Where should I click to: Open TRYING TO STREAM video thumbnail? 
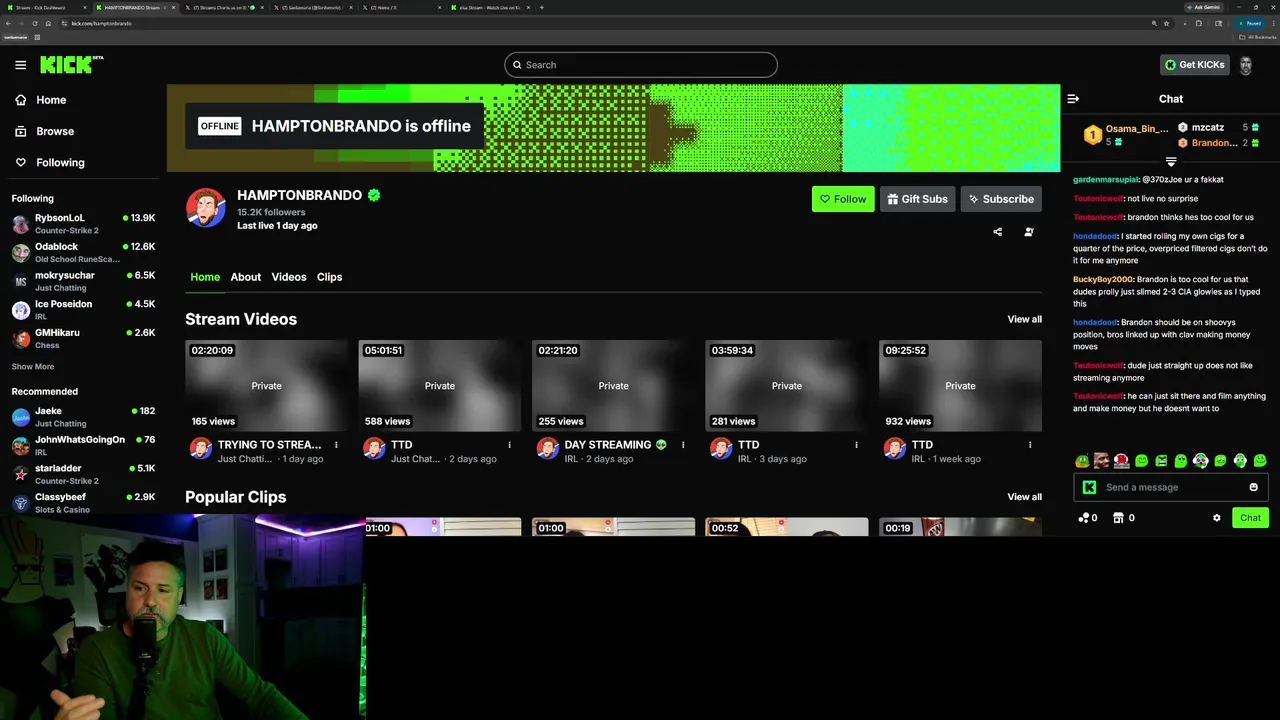(x=267, y=386)
